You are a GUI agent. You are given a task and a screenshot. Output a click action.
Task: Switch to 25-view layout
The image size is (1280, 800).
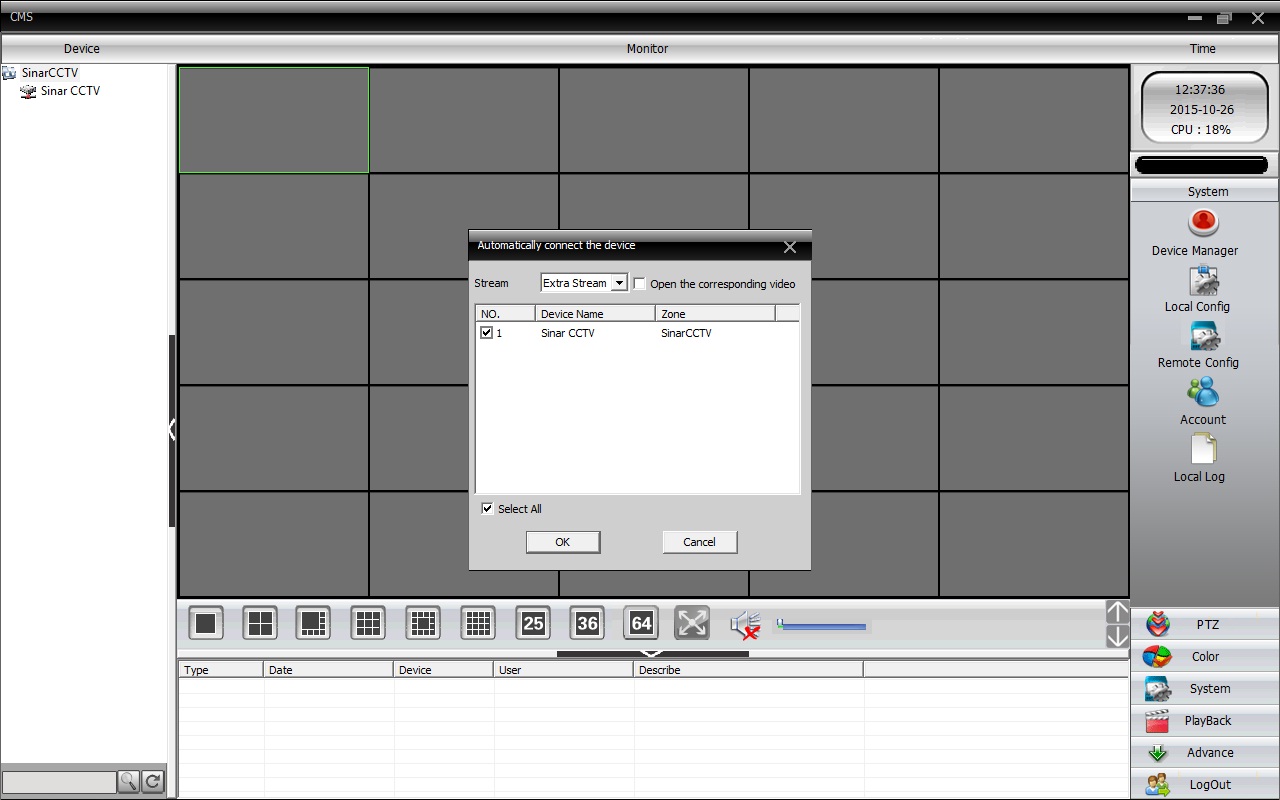pos(533,624)
